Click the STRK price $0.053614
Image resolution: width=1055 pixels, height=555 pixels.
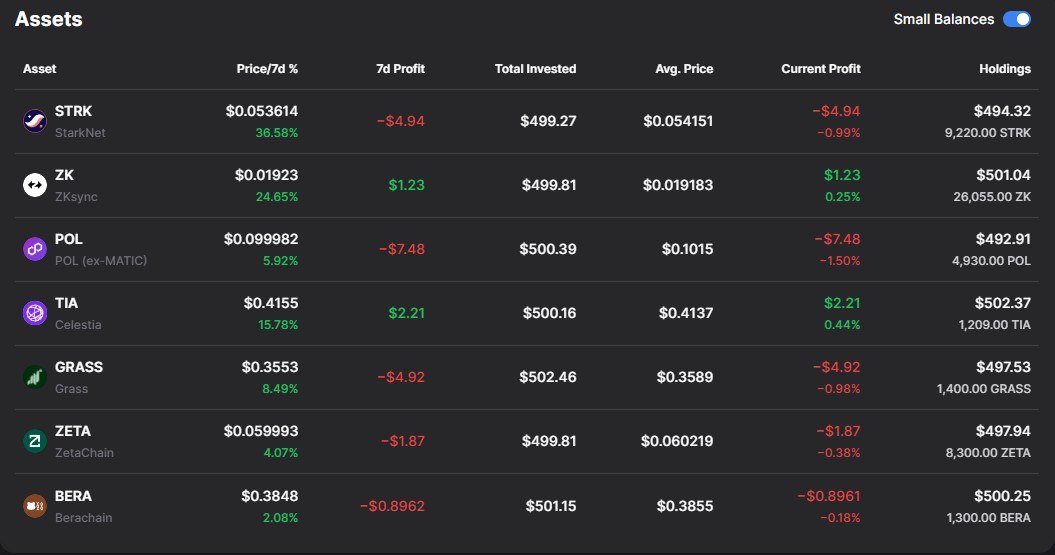coord(262,111)
